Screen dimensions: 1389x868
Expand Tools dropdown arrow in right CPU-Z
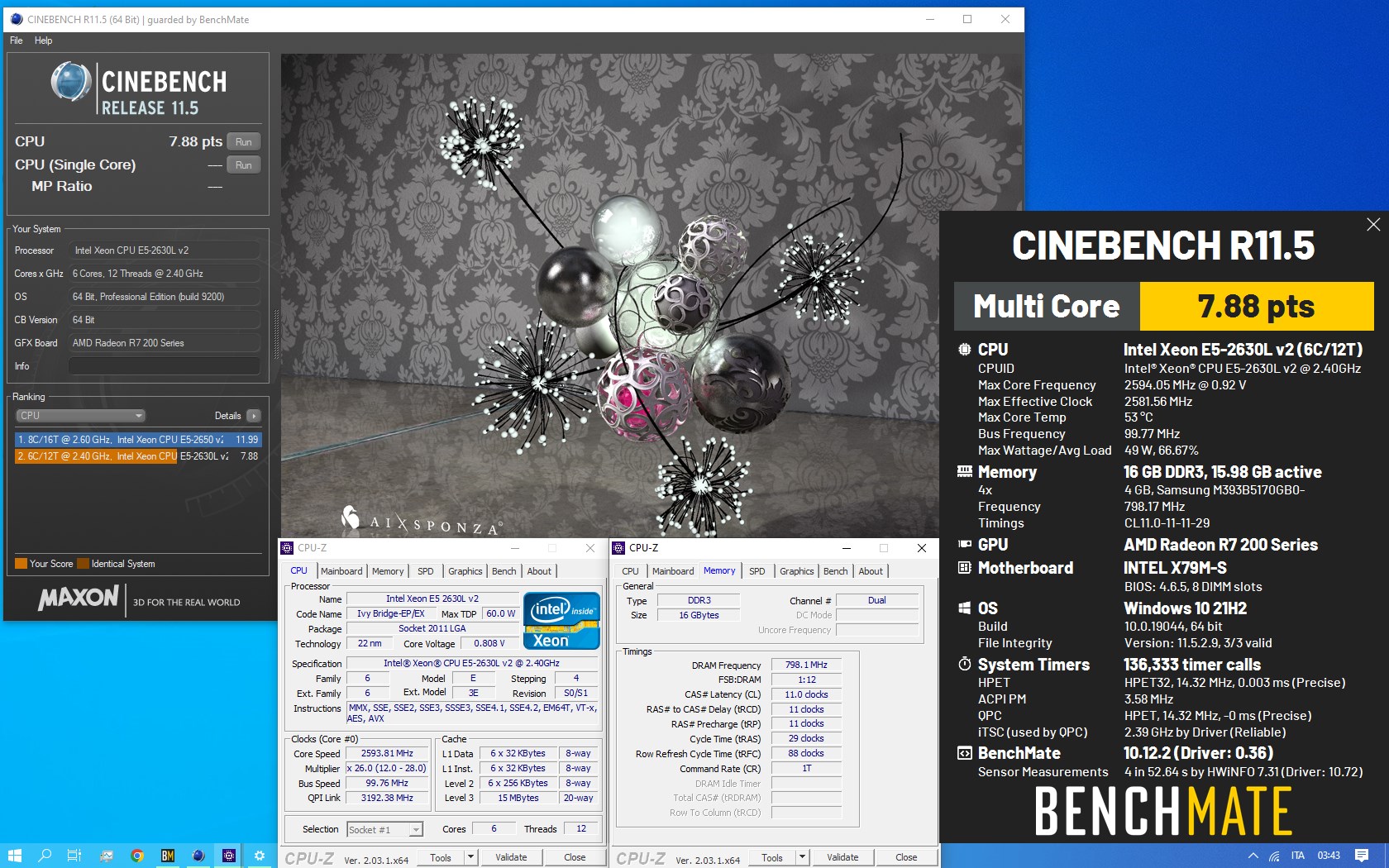[x=802, y=857]
